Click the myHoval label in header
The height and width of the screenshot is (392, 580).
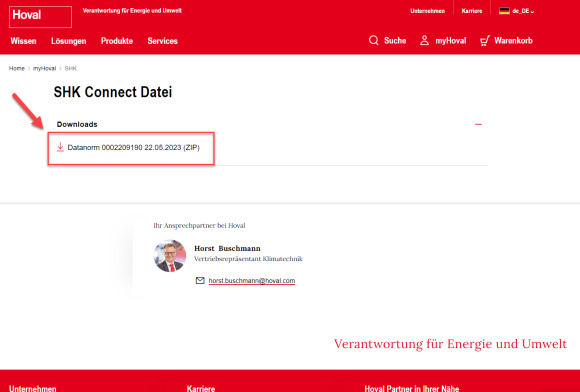point(451,41)
